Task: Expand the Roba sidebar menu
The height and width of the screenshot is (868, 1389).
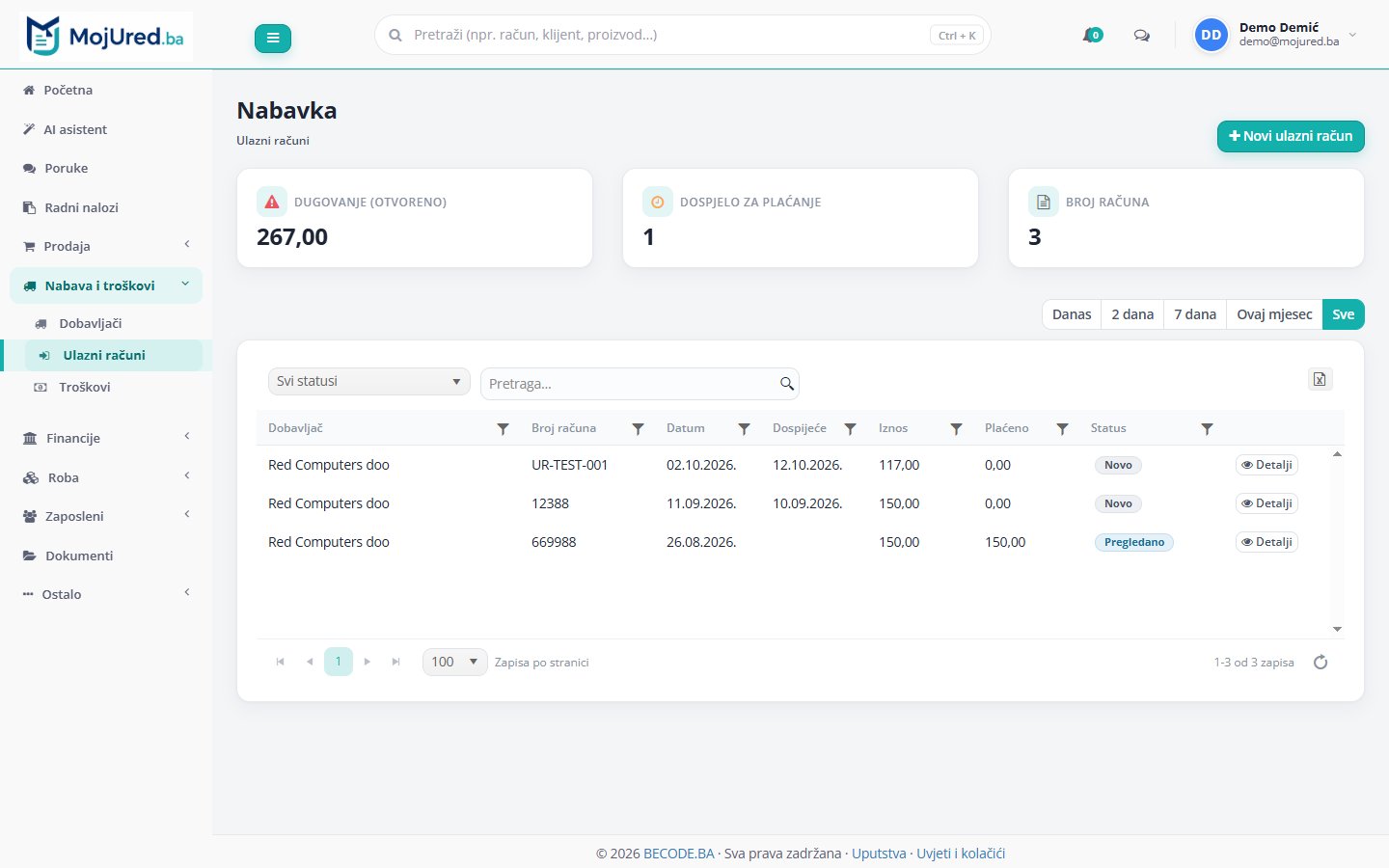Action: pyautogui.click(x=106, y=477)
